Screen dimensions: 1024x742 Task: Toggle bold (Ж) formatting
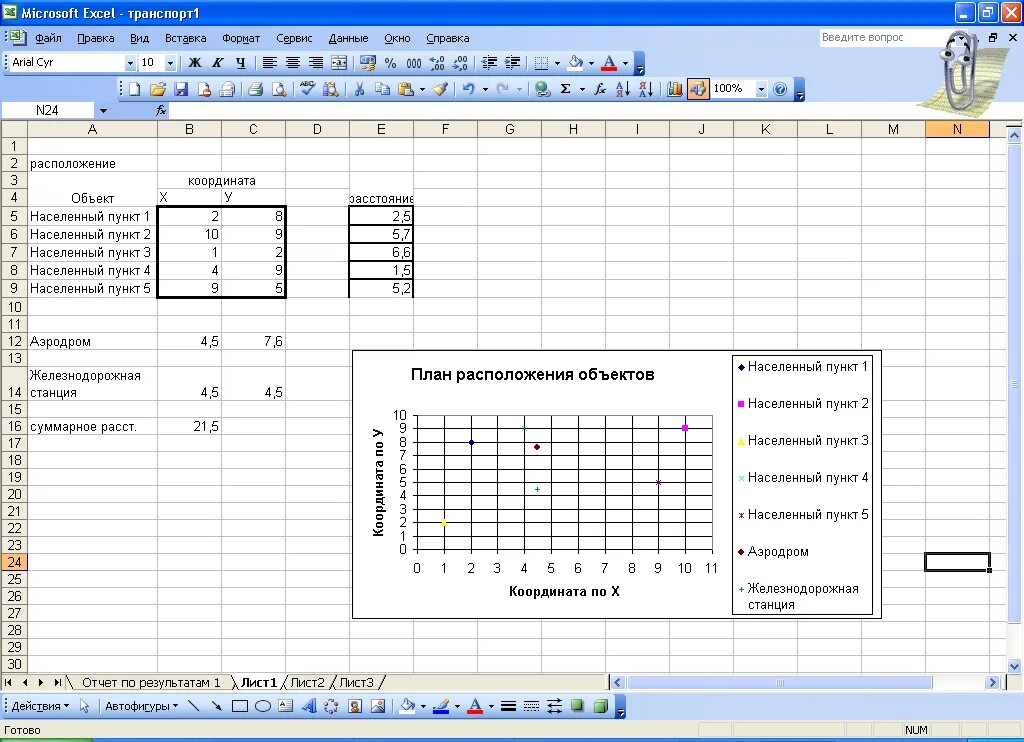click(195, 63)
